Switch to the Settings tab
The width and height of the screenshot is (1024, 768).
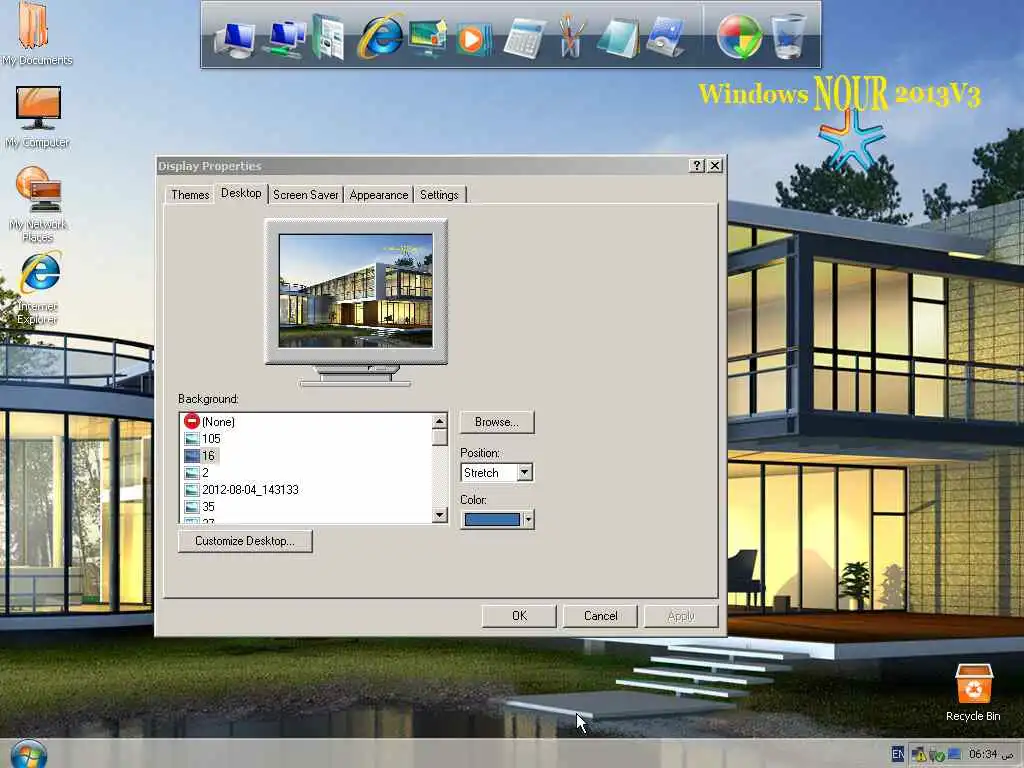[x=440, y=195]
